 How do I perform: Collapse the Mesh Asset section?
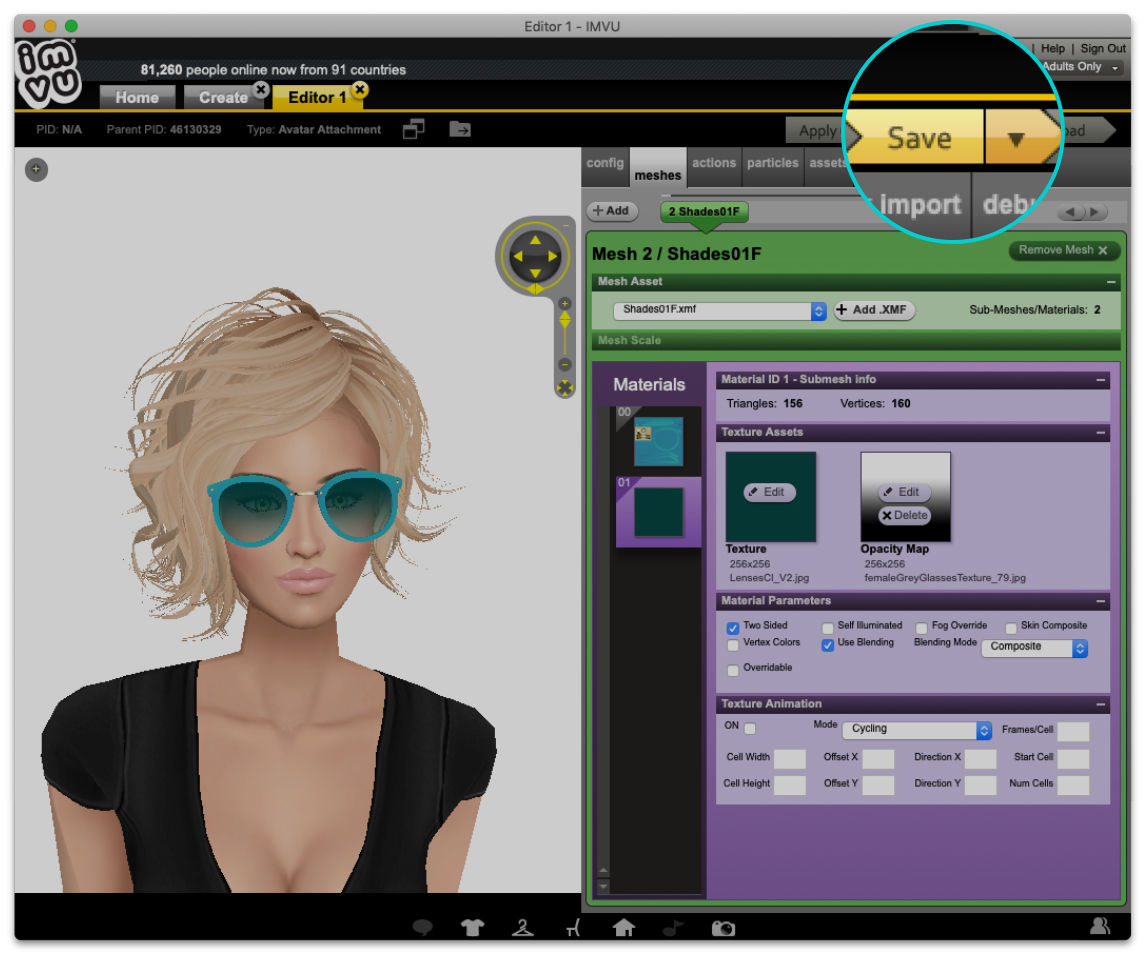tap(1110, 282)
